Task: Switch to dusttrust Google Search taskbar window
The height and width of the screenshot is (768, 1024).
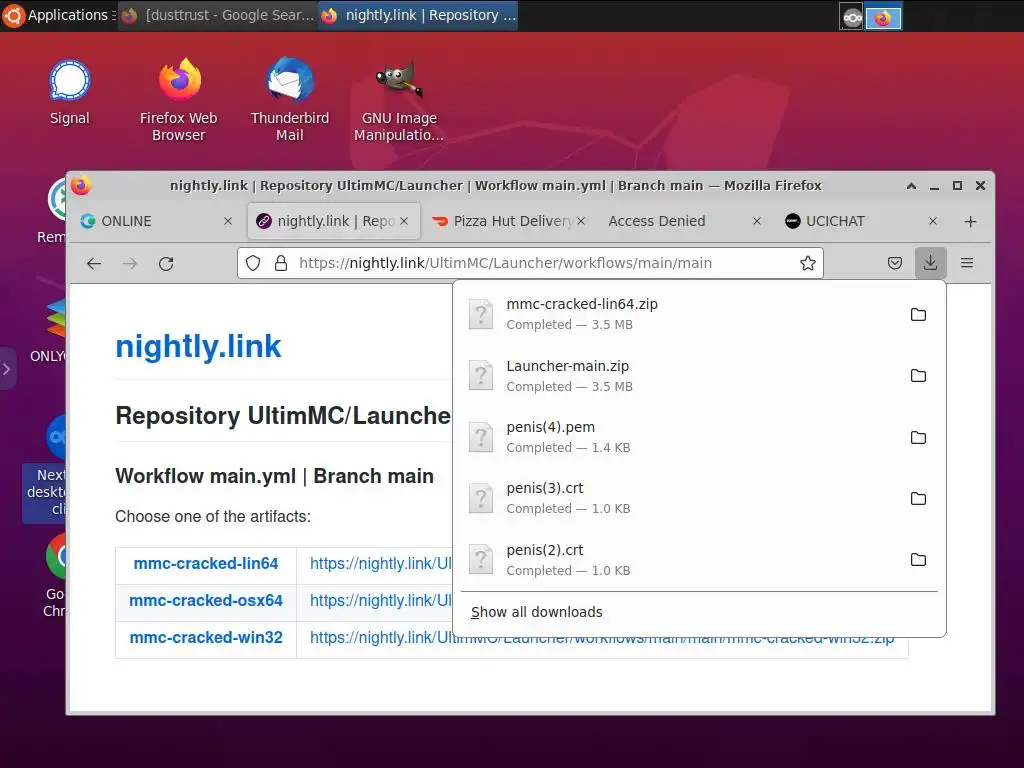Action: pos(218,15)
